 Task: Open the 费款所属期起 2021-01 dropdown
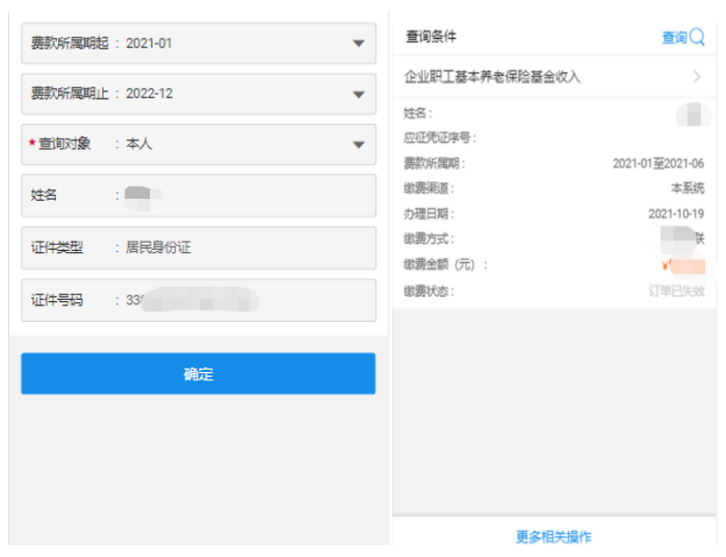[198, 44]
